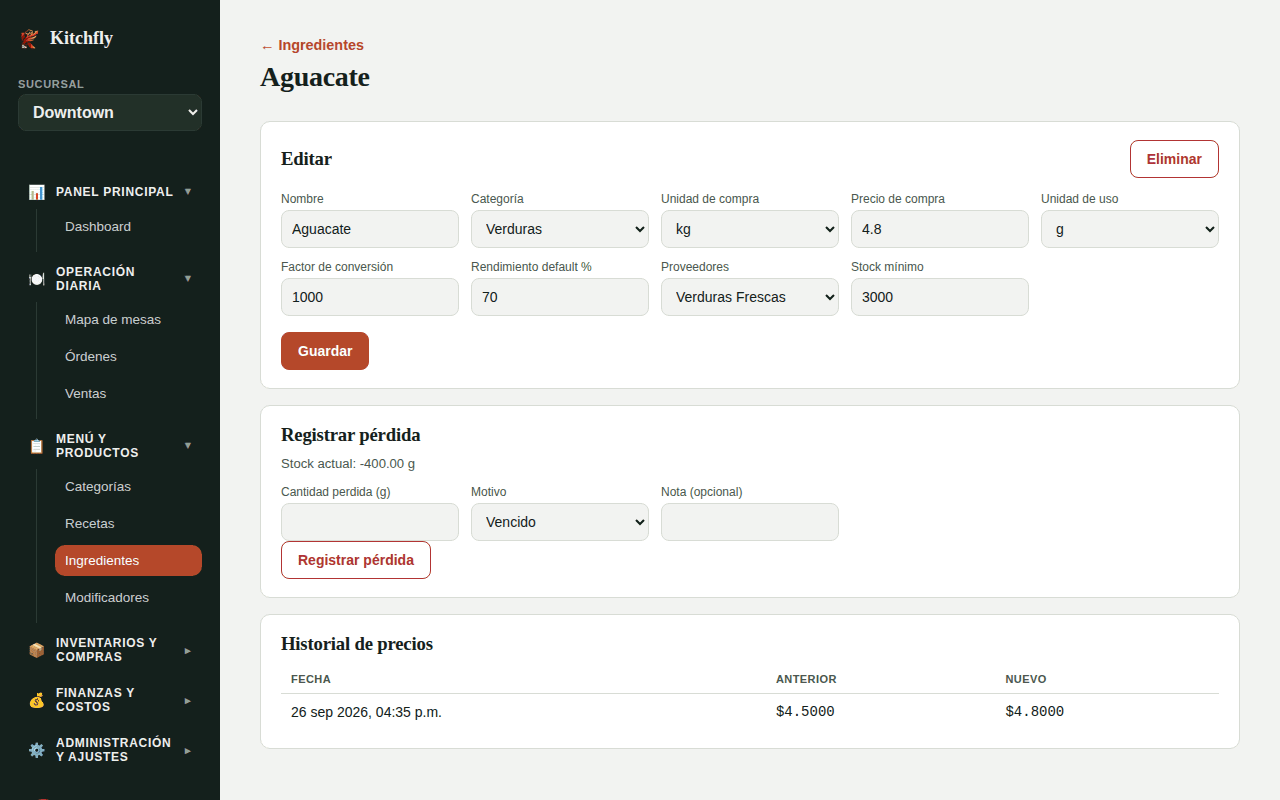This screenshot has height=800, width=1280.
Task: Save changes with the Guardar button
Action: click(x=325, y=351)
